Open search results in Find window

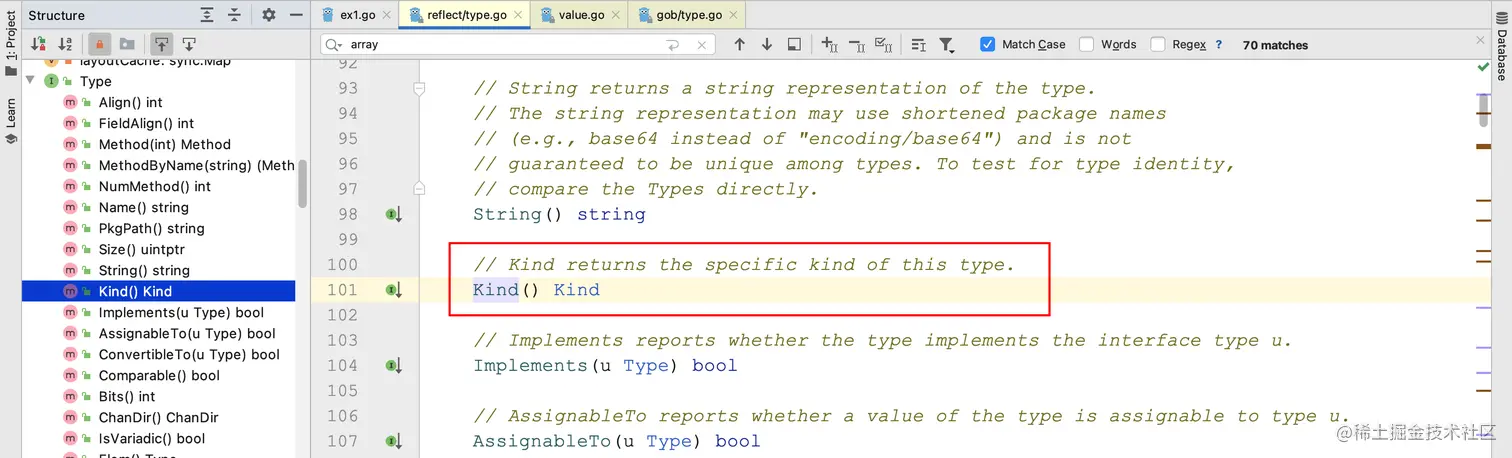pyautogui.click(x=794, y=44)
